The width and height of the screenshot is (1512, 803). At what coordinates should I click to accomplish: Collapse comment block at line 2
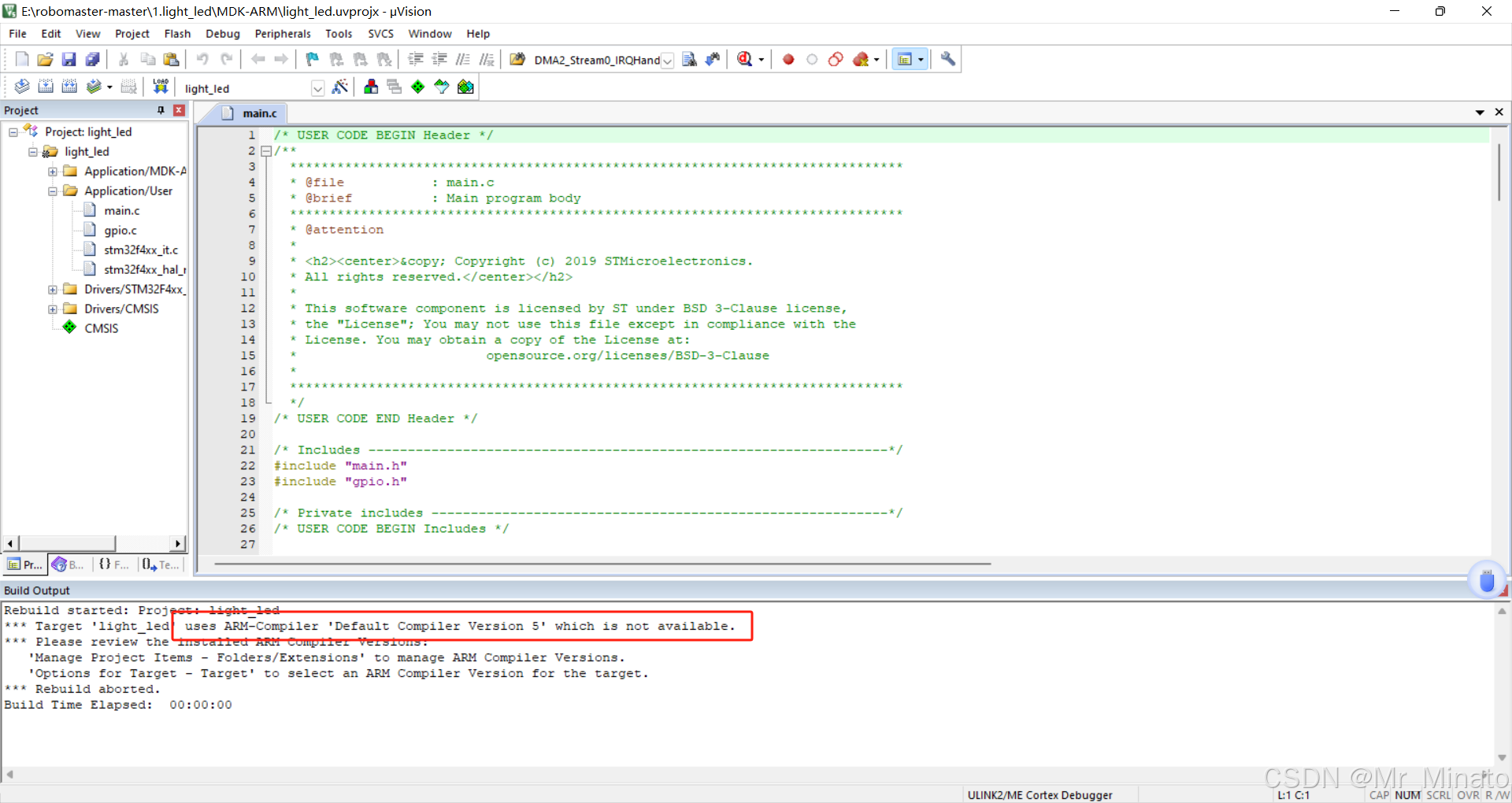[266, 151]
